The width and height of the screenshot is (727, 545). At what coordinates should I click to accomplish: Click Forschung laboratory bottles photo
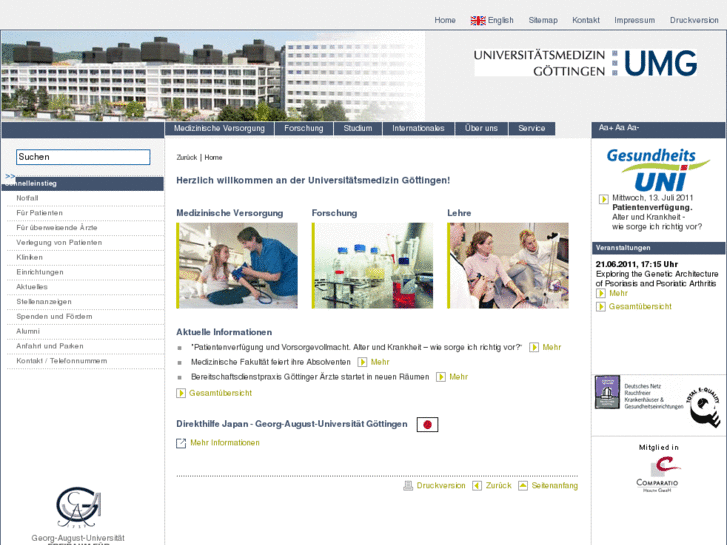point(372,266)
